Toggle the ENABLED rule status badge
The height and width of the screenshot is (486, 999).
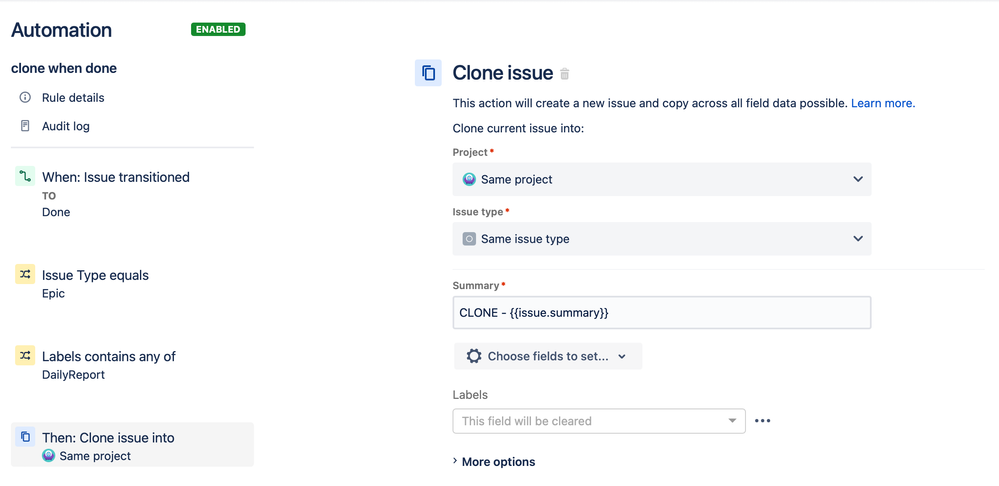(218, 29)
